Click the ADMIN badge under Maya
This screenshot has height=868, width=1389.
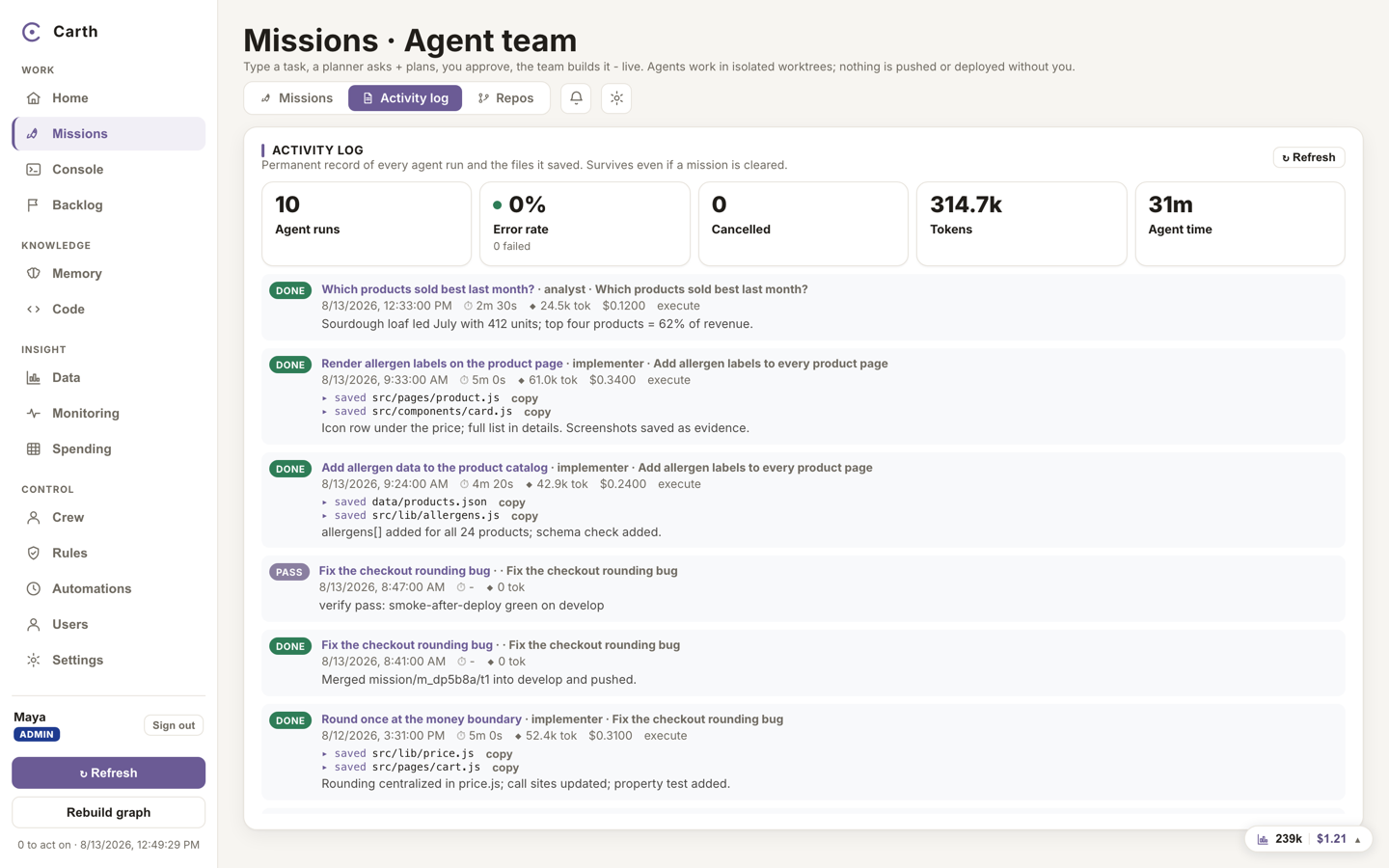[37, 735]
